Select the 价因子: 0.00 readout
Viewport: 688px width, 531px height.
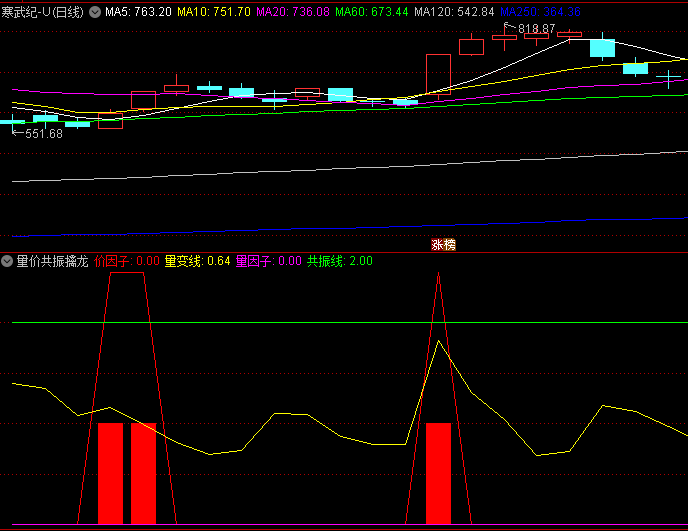click(x=127, y=262)
